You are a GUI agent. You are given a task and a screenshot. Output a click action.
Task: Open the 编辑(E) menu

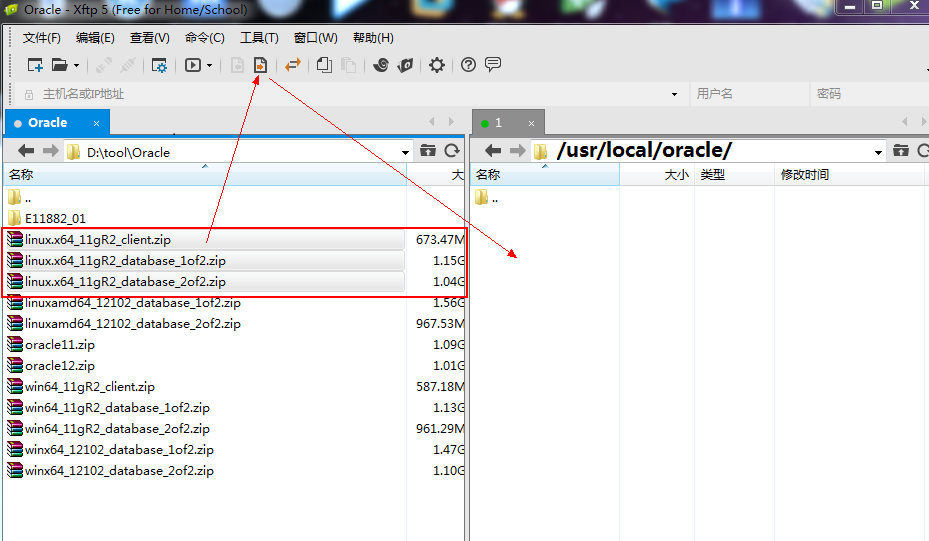[95, 38]
